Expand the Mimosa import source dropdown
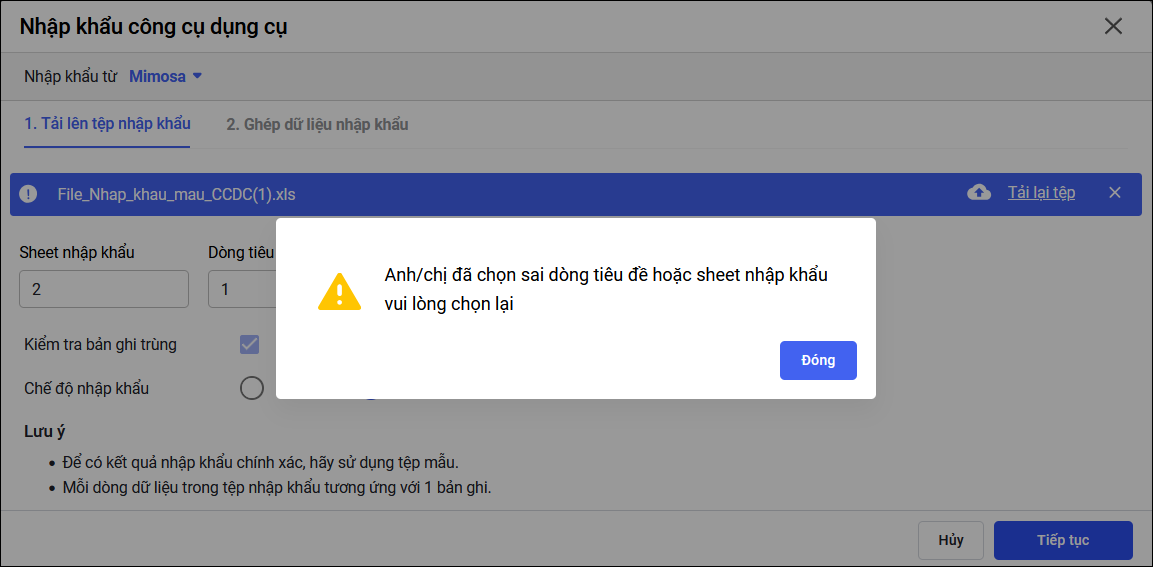Image resolution: width=1153 pixels, height=567 pixels. (x=166, y=76)
